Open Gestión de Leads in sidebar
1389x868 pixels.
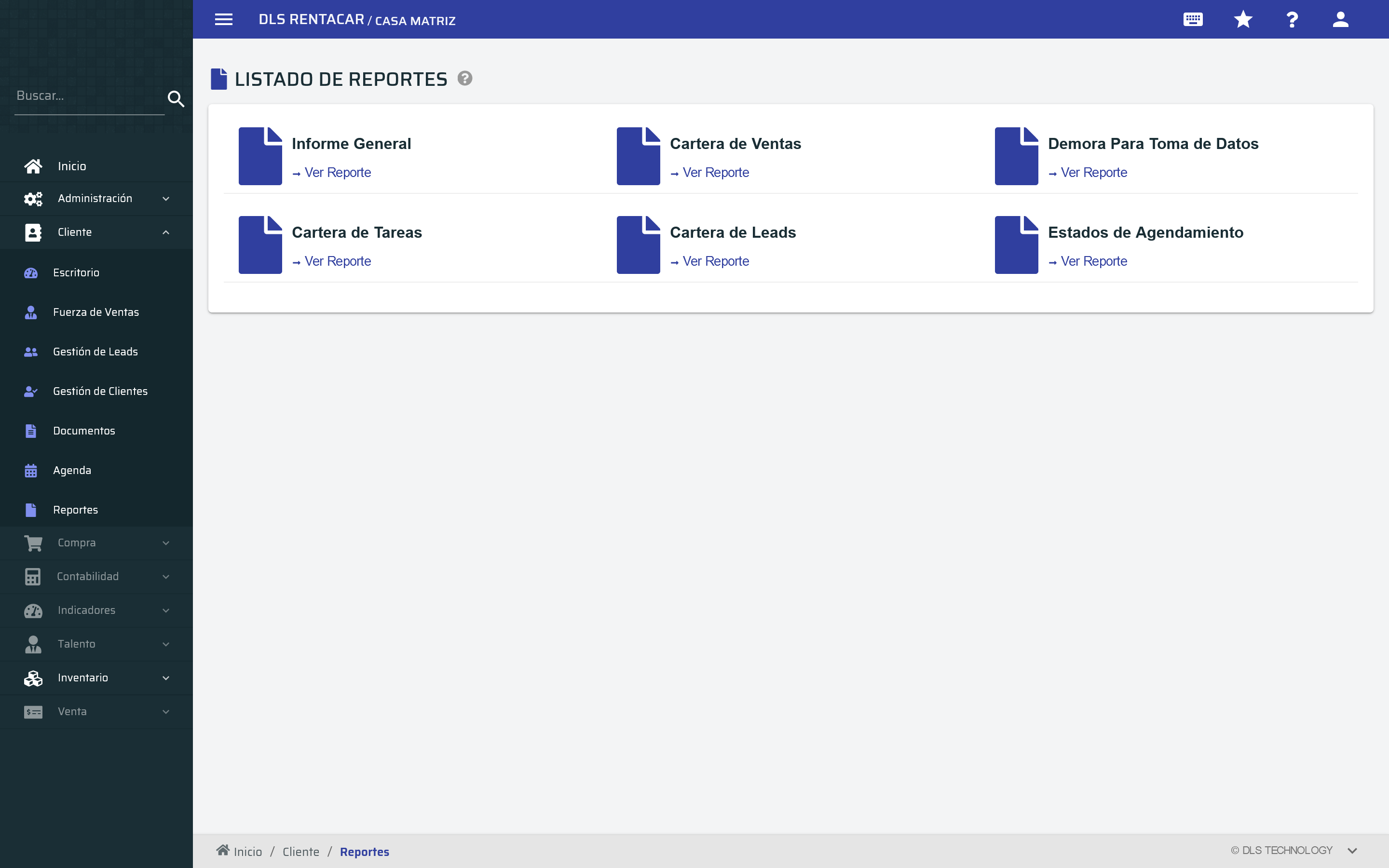[x=95, y=352]
